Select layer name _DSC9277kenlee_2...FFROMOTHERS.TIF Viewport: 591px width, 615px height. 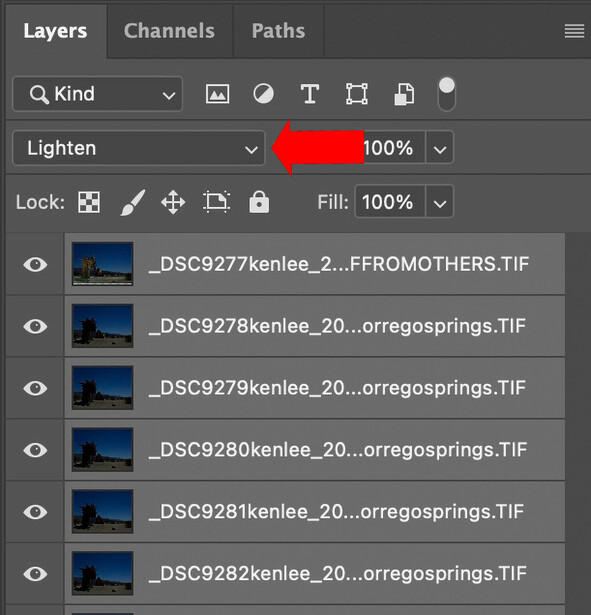(339, 264)
